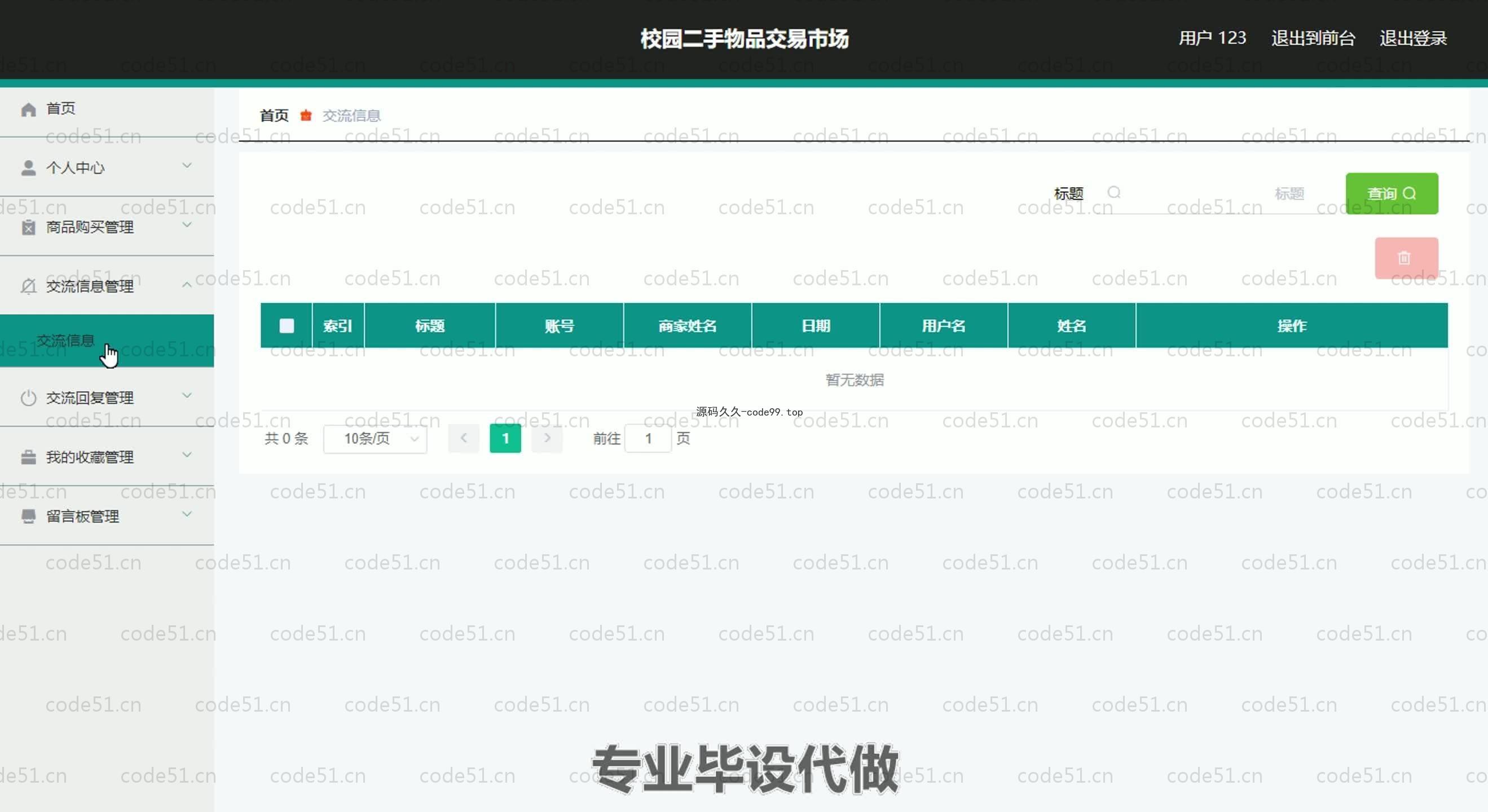The image size is (1488, 812).
Task: Select page 1 in pagination
Action: (x=505, y=438)
